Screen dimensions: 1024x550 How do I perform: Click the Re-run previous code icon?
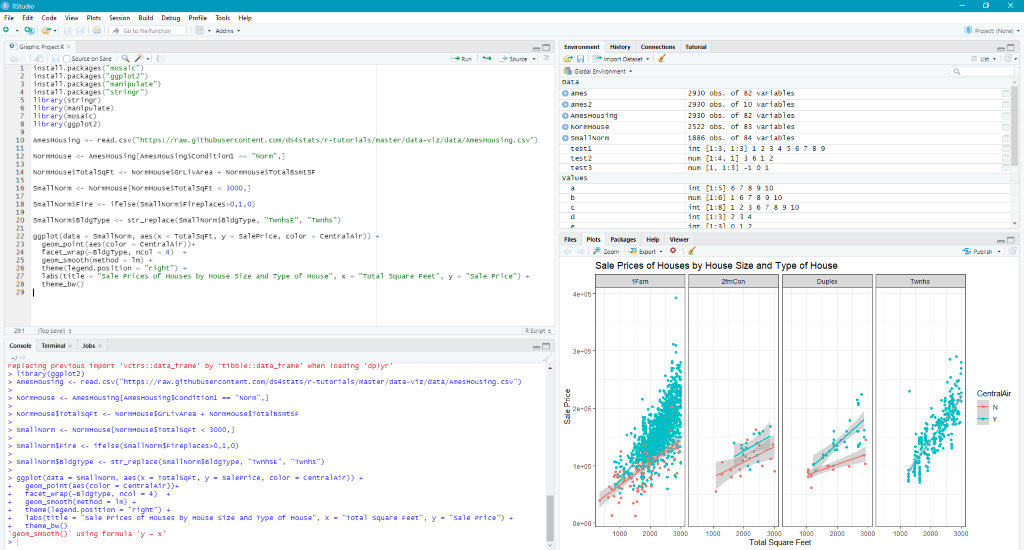tap(487, 59)
